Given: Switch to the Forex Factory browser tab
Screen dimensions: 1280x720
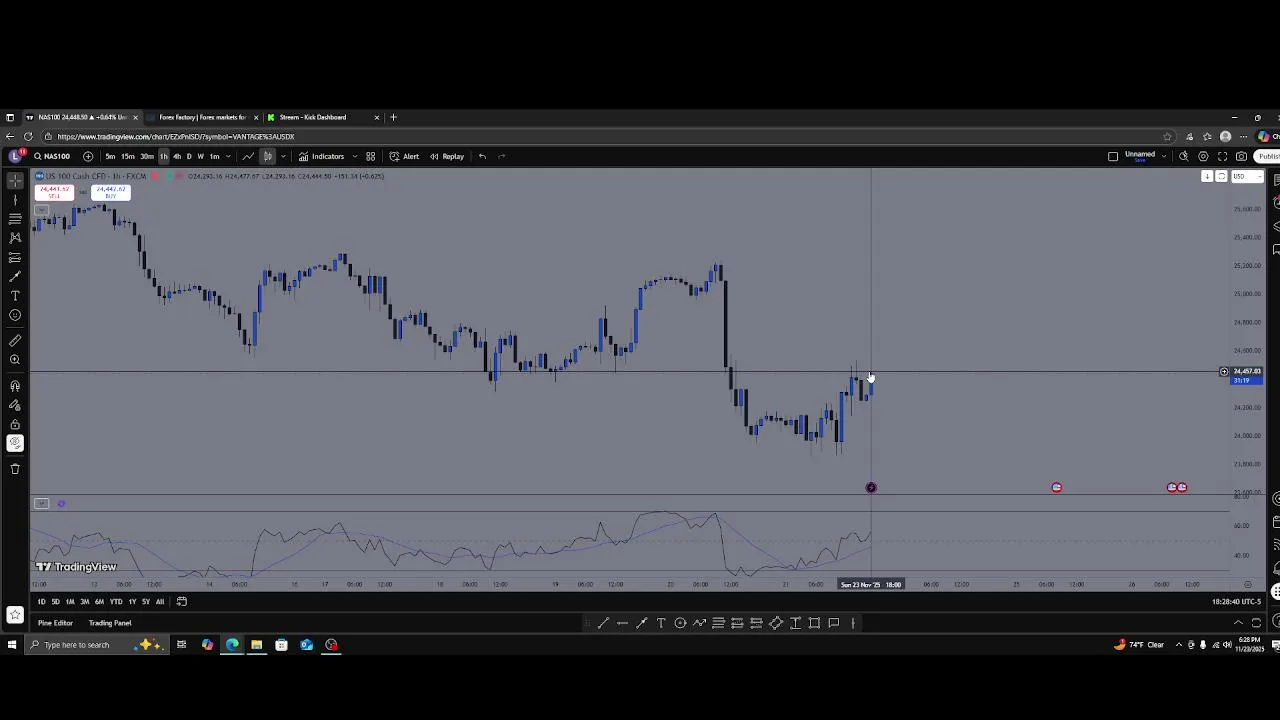Looking at the screenshot, I should click(201, 117).
